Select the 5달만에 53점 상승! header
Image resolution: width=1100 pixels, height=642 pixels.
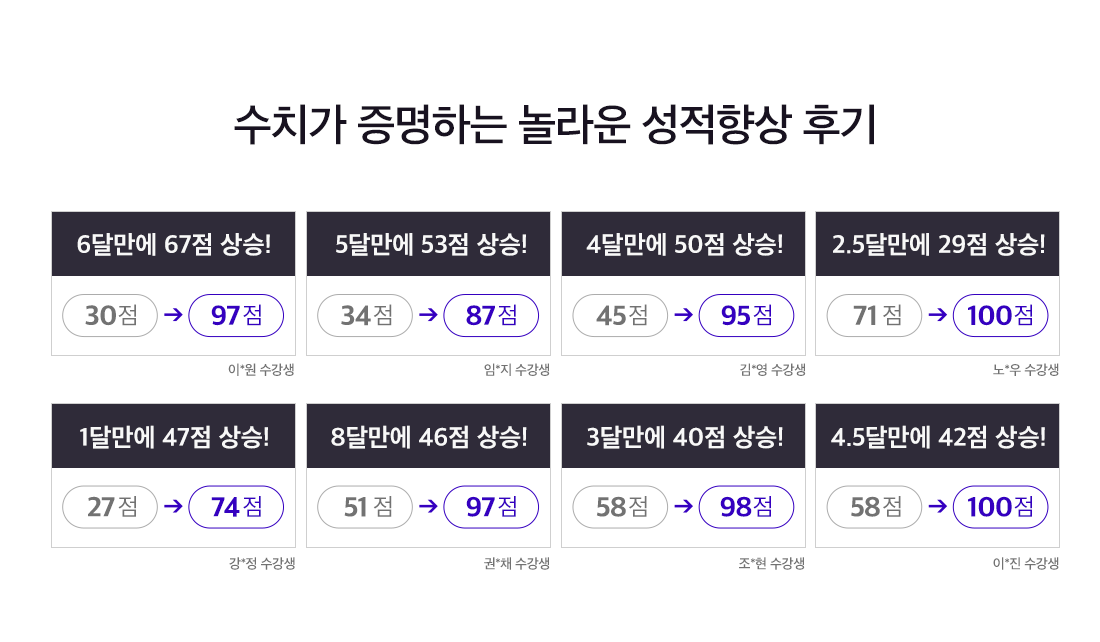coord(429,244)
